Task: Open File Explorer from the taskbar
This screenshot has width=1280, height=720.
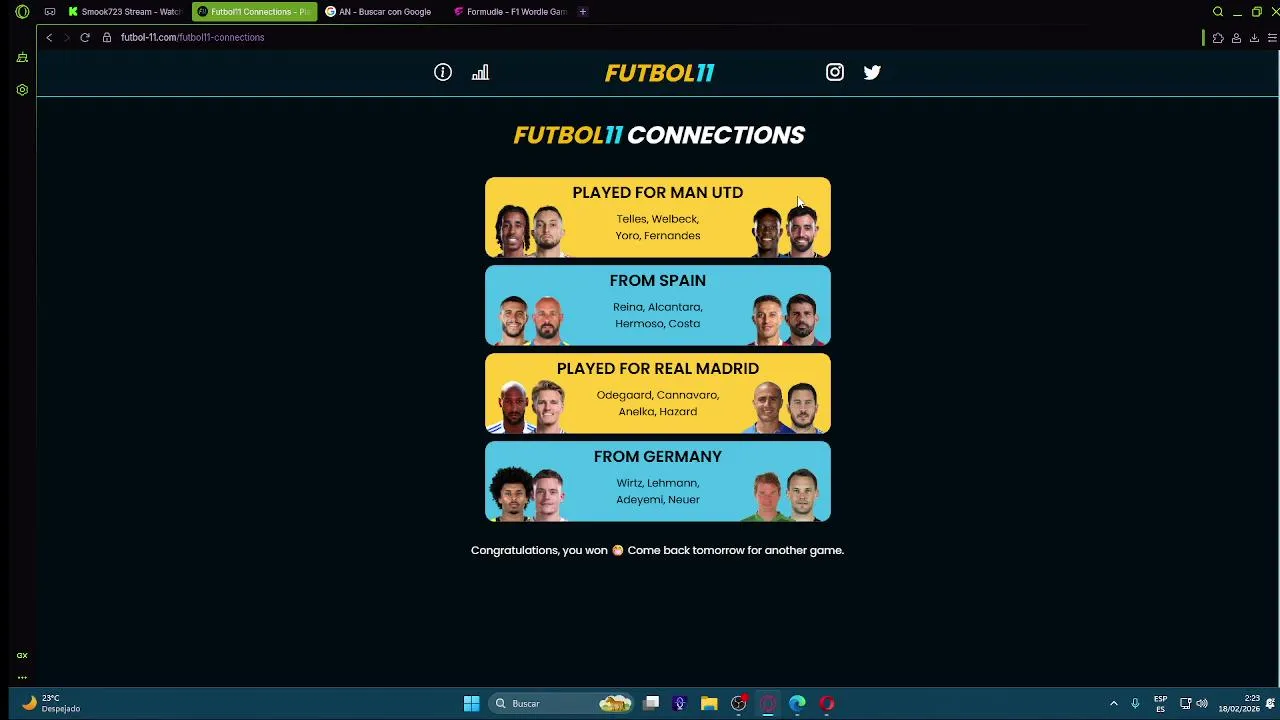Action: pyautogui.click(x=709, y=703)
